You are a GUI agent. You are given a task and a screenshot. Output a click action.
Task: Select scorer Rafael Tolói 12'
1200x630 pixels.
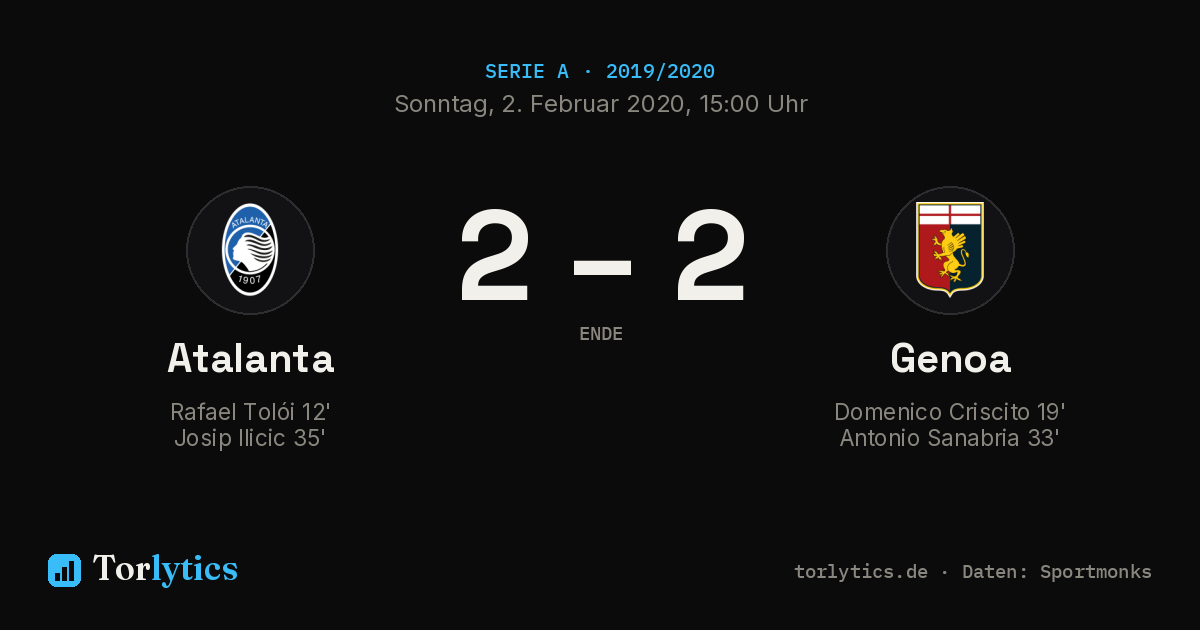[250, 412]
